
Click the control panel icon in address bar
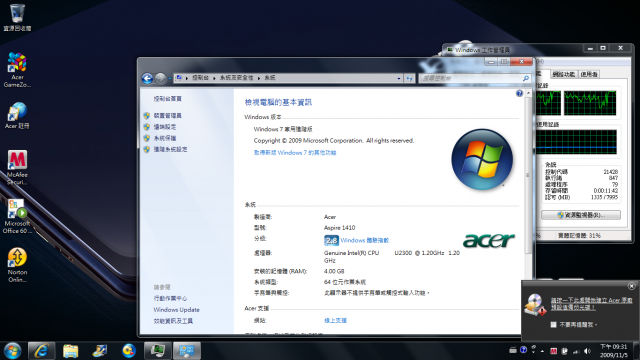[x=179, y=78]
